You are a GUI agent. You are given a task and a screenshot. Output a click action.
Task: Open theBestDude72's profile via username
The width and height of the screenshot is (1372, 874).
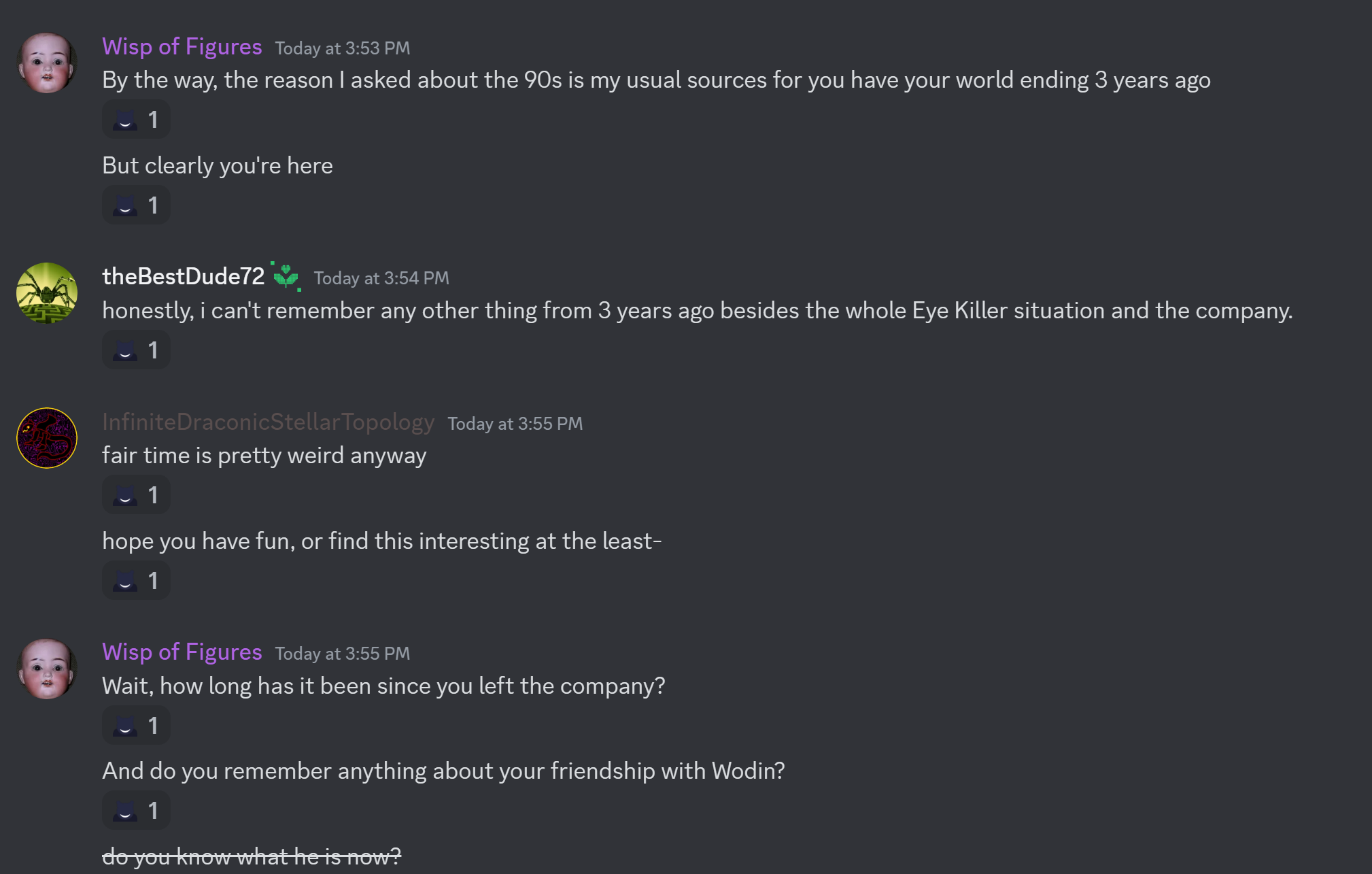point(183,276)
